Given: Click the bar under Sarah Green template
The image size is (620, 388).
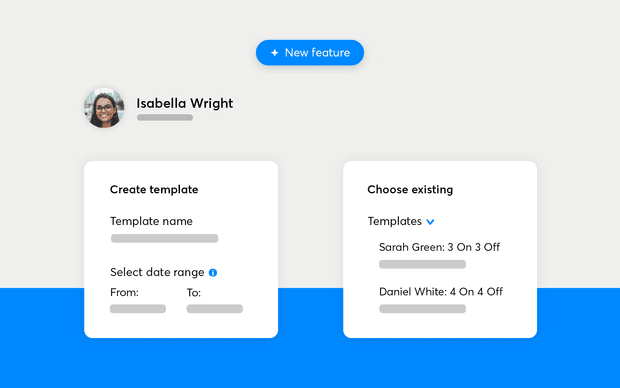Looking at the screenshot, I should tap(422, 264).
